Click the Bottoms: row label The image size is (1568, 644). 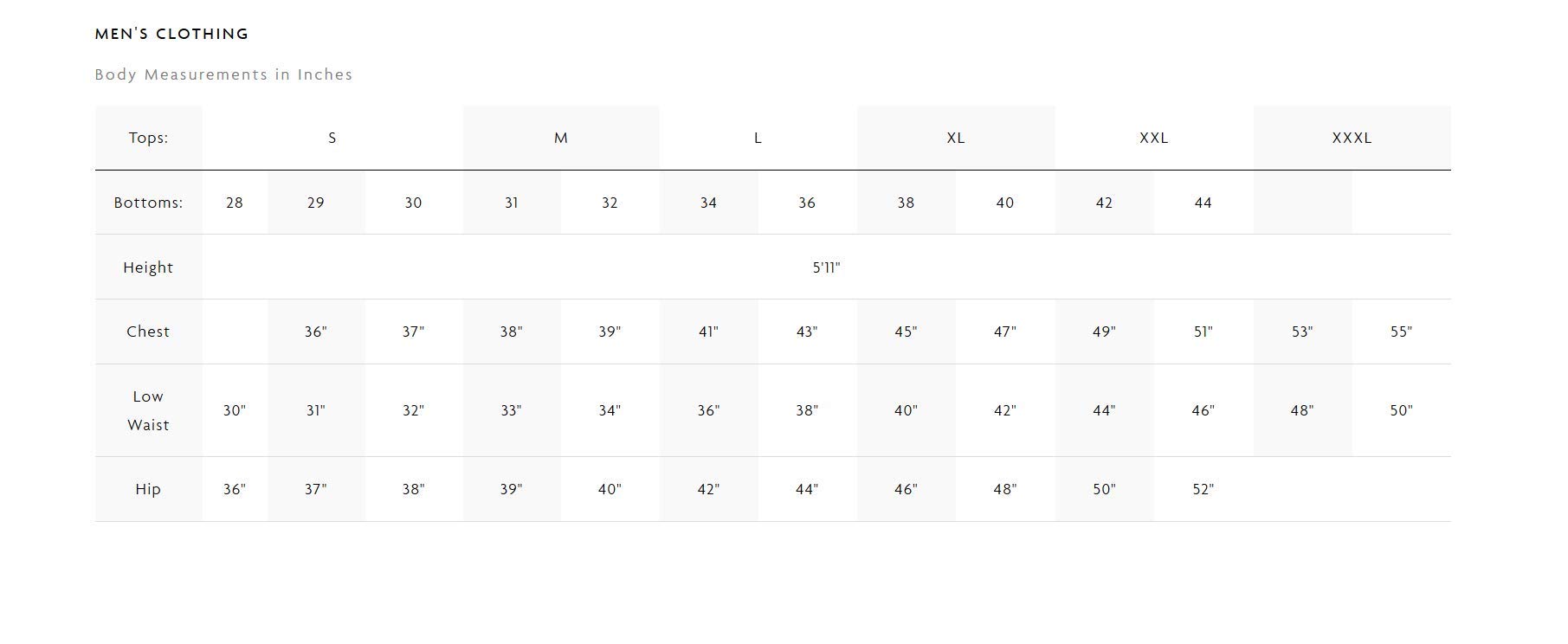pos(148,203)
